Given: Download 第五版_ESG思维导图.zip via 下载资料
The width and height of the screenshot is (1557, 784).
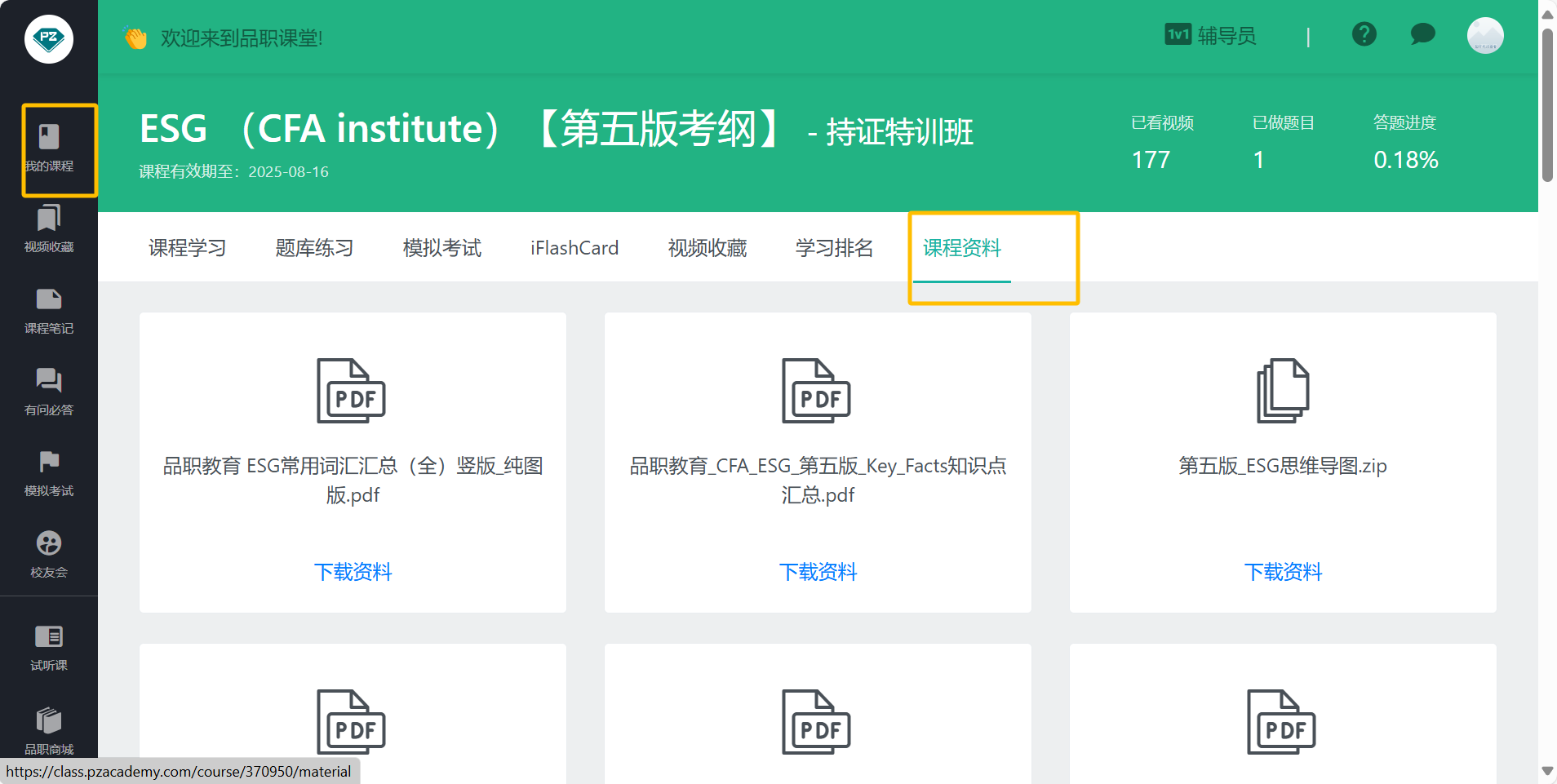Looking at the screenshot, I should point(1284,572).
